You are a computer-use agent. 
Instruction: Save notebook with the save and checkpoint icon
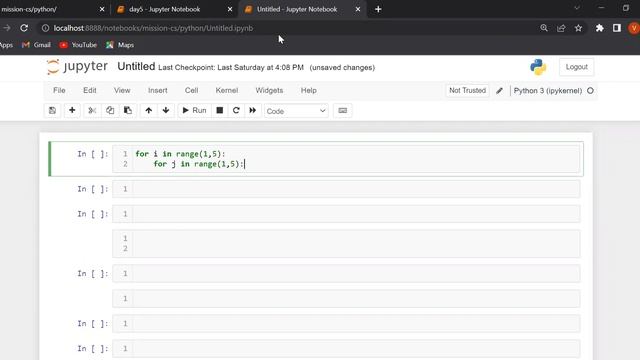tap(52, 111)
